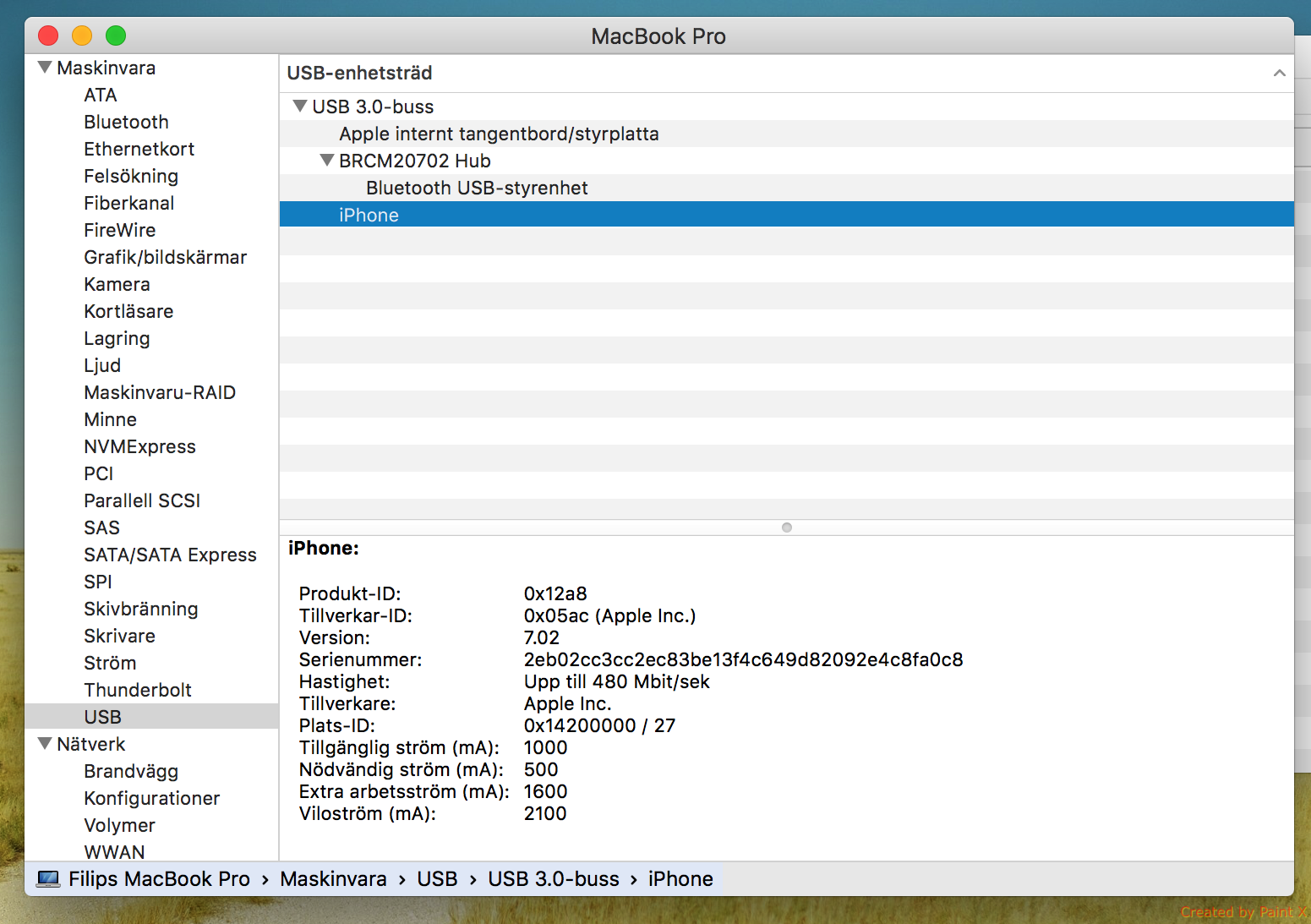Collapse the Maskinvara section
The image size is (1311, 924).
click(x=46, y=68)
